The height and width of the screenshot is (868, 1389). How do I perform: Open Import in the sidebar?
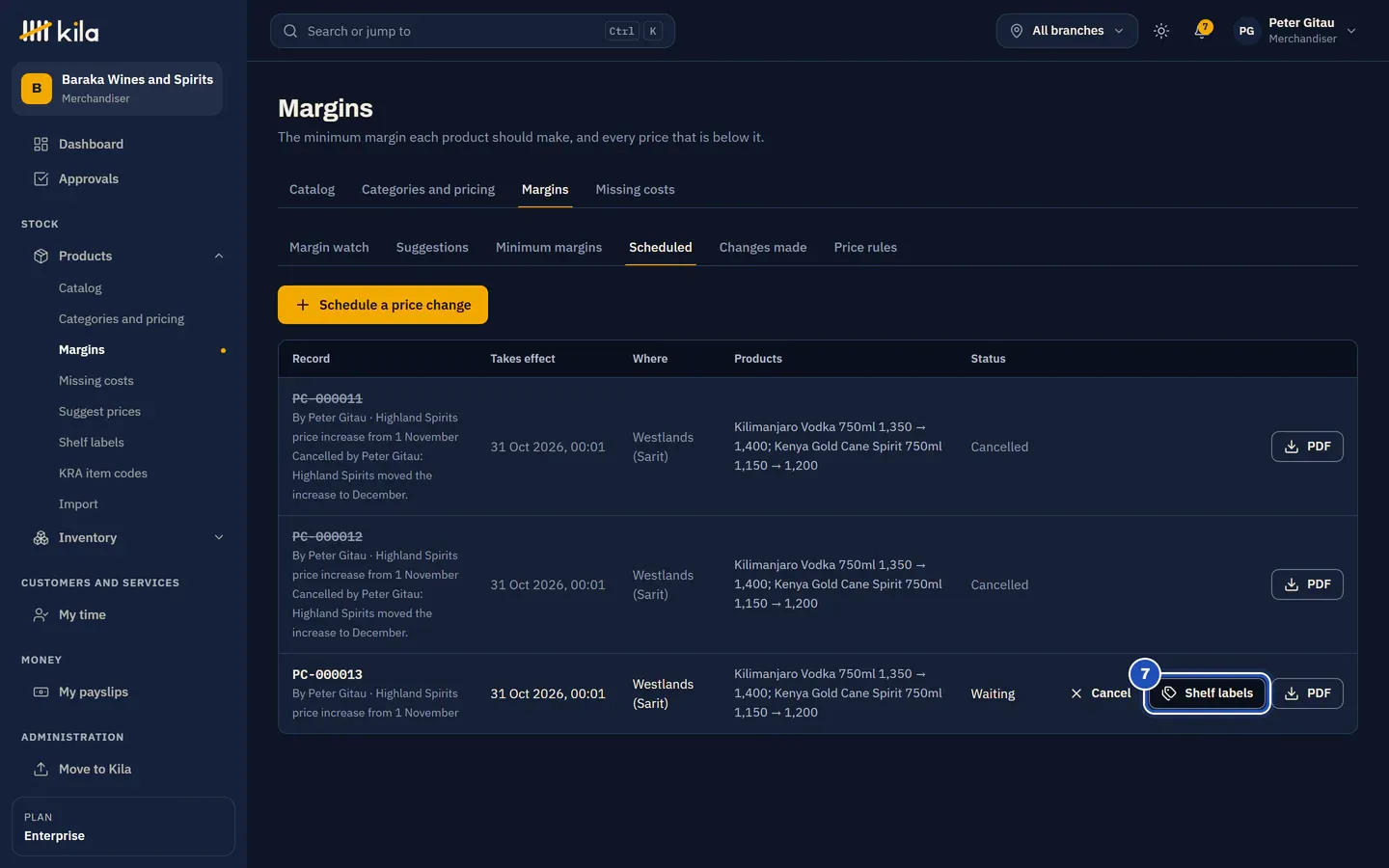click(78, 504)
